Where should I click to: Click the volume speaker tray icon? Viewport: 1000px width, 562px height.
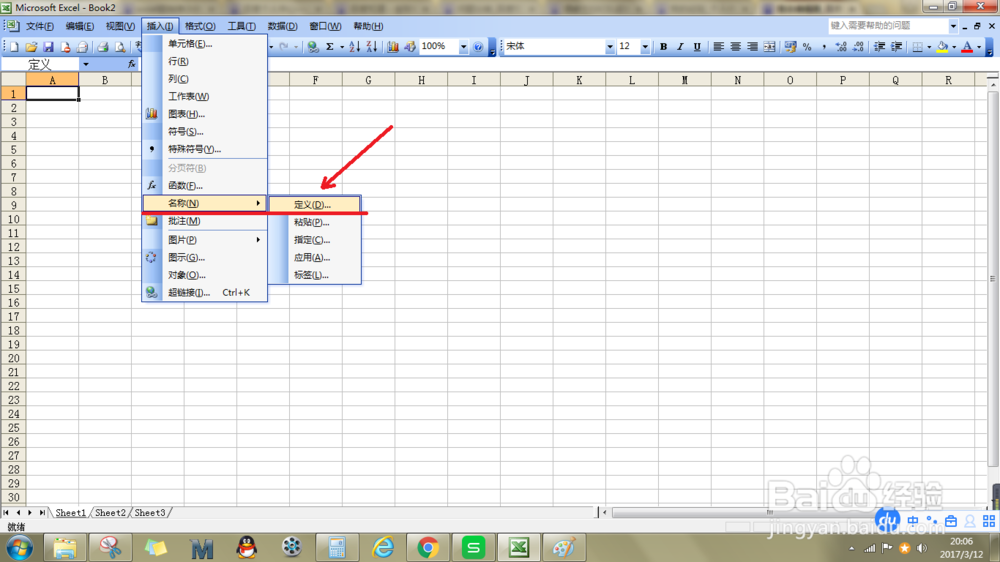pyautogui.click(x=922, y=548)
